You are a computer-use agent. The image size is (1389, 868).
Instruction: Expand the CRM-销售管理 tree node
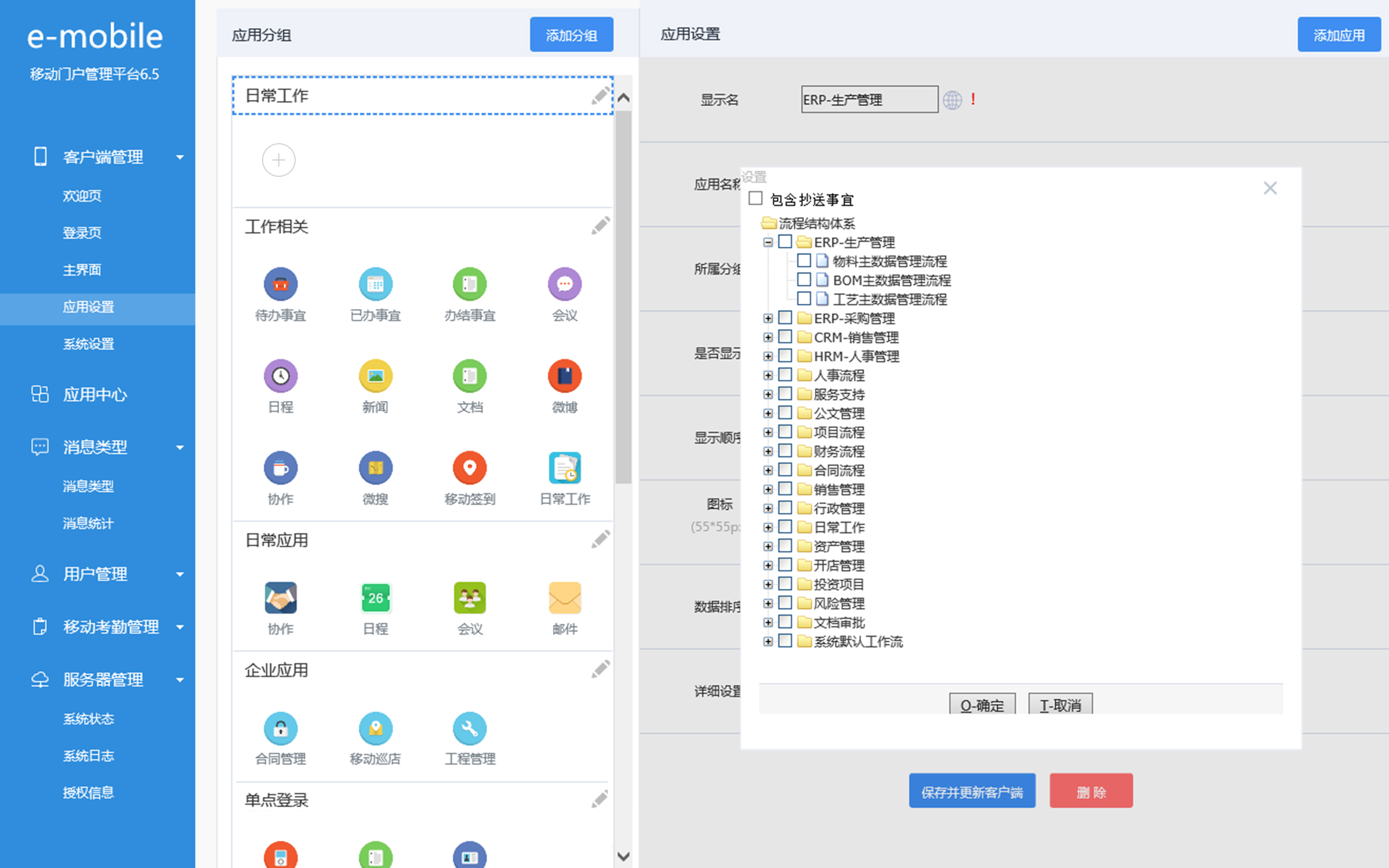768,337
